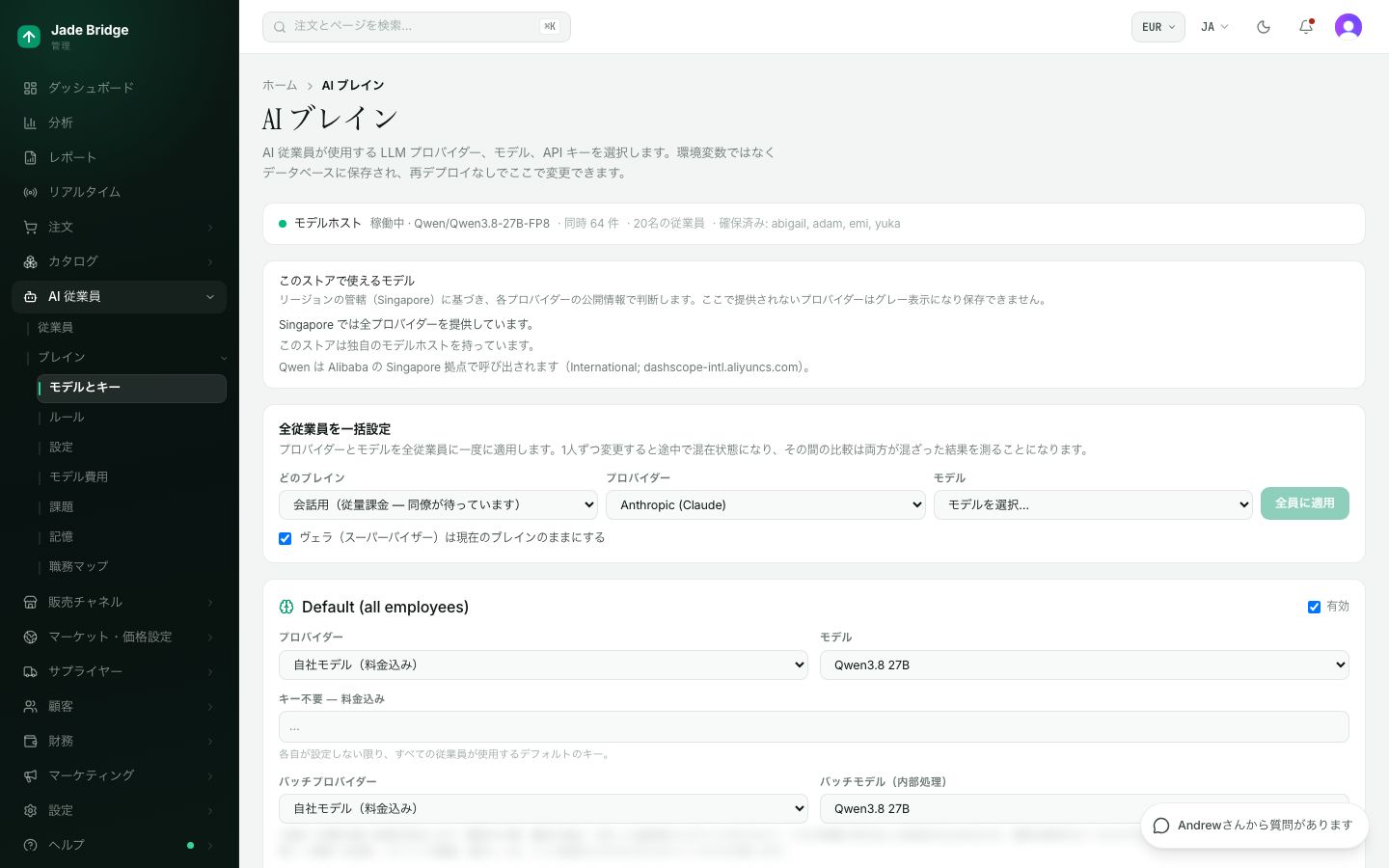The image size is (1389, 868).
Task: Click the 販売チャネル store icon
Action: [30, 602]
